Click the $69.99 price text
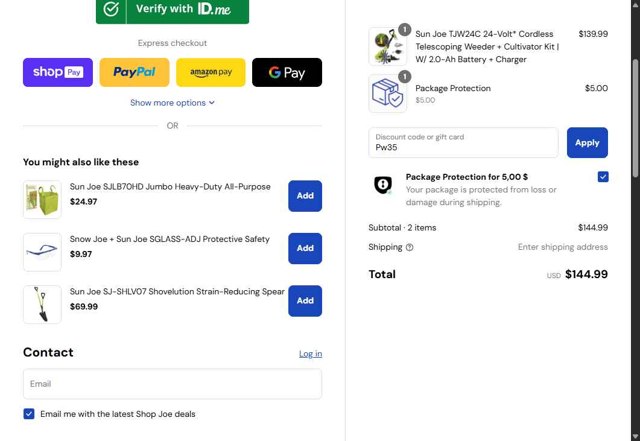Screen dimensions: 640x441 (84, 307)
